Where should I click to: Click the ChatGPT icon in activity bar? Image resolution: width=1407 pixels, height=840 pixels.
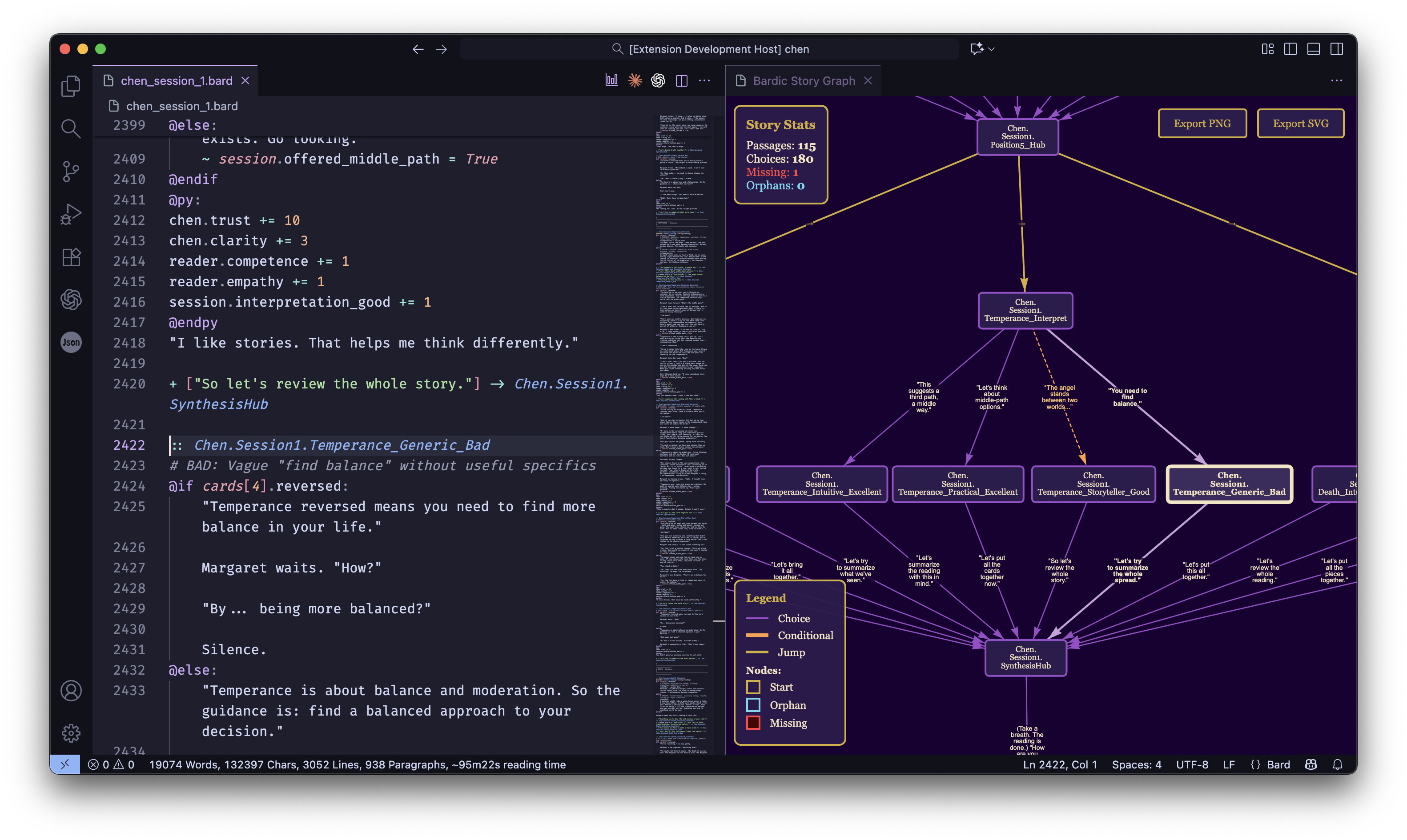[x=71, y=300]
